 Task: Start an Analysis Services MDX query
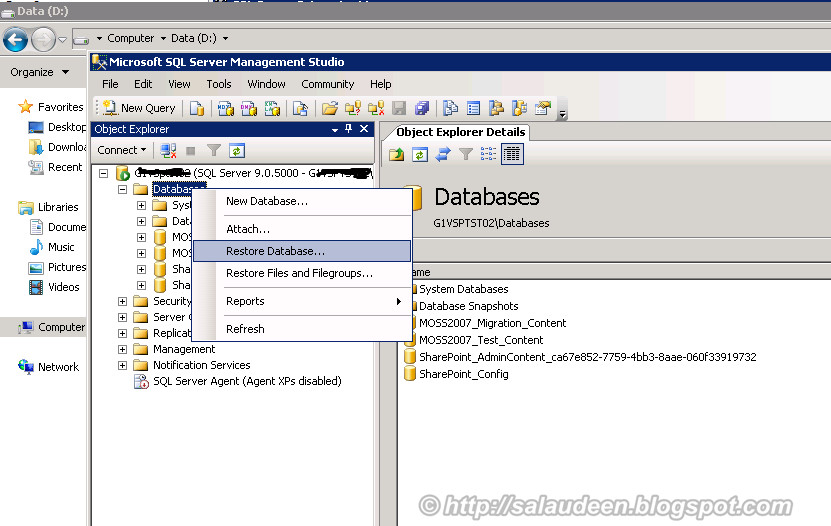pos(226,109)
